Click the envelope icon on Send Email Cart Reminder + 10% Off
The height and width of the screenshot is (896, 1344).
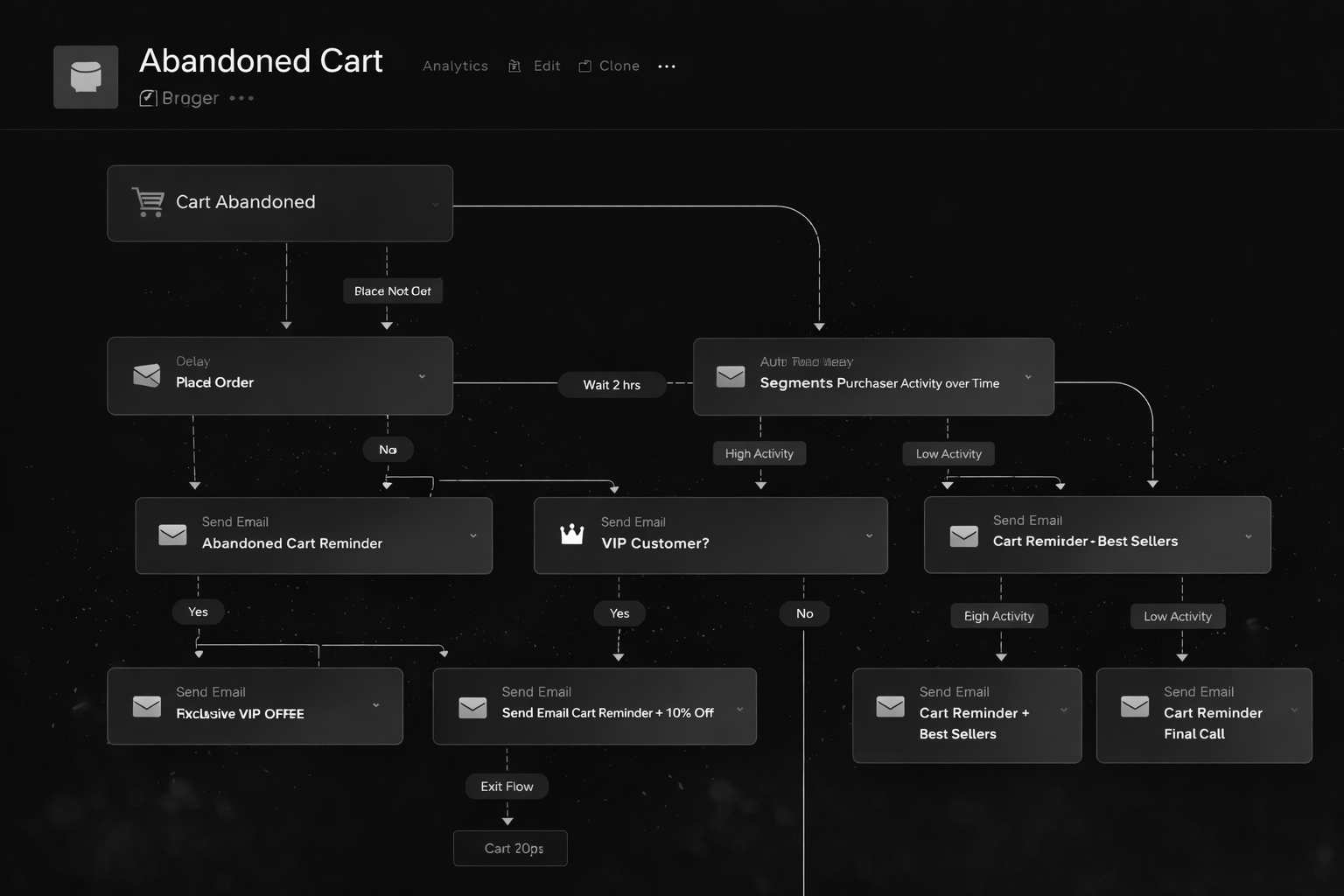coord(472,705)
